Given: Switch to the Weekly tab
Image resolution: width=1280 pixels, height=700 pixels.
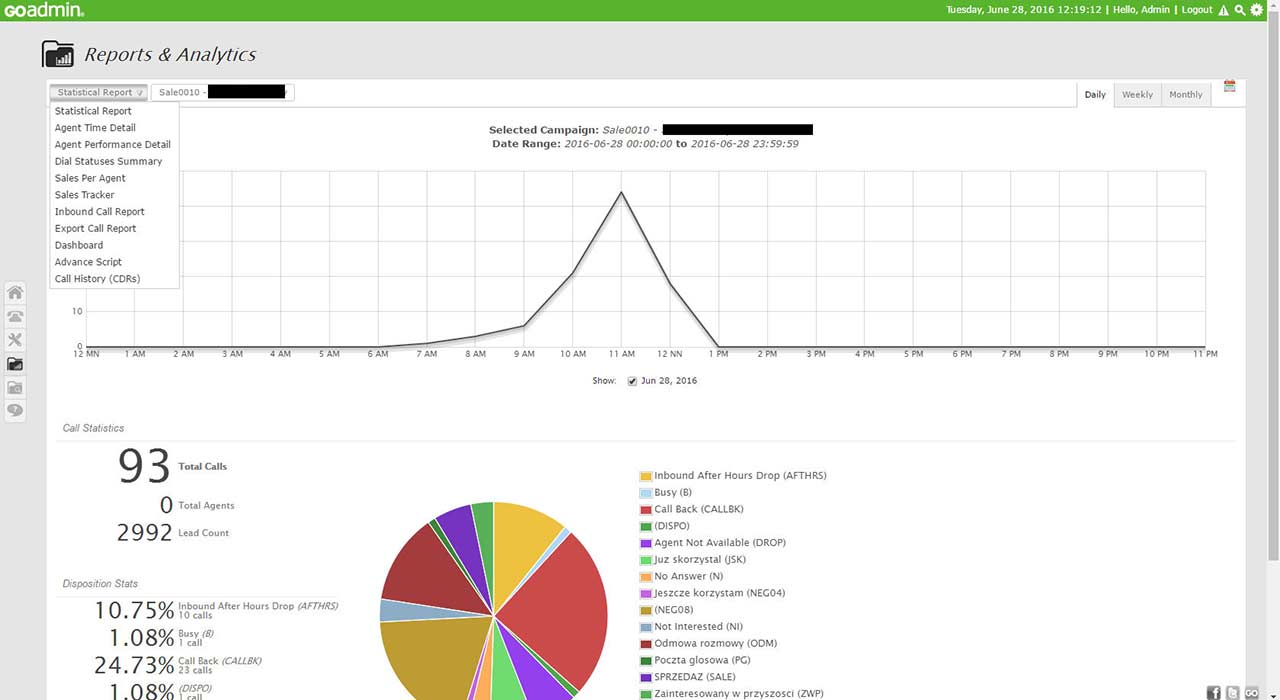Looking at the screenshot, I should click(x=1137, y=94).
